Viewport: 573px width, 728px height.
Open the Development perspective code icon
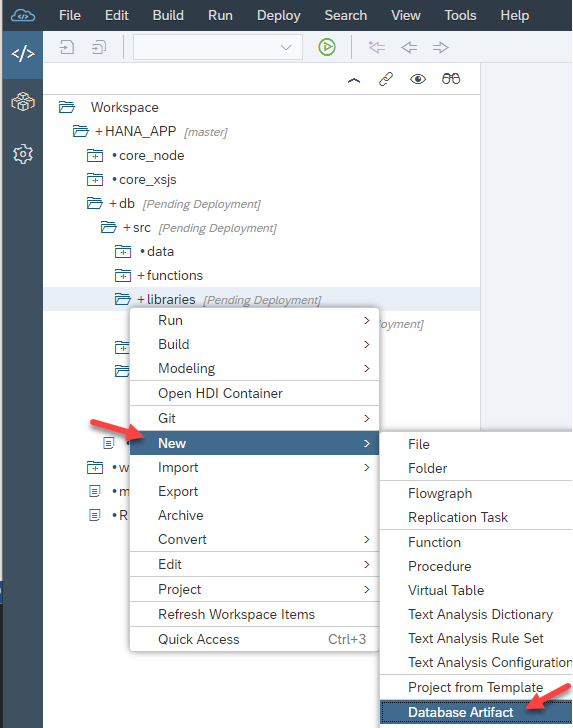pos(23,54)
